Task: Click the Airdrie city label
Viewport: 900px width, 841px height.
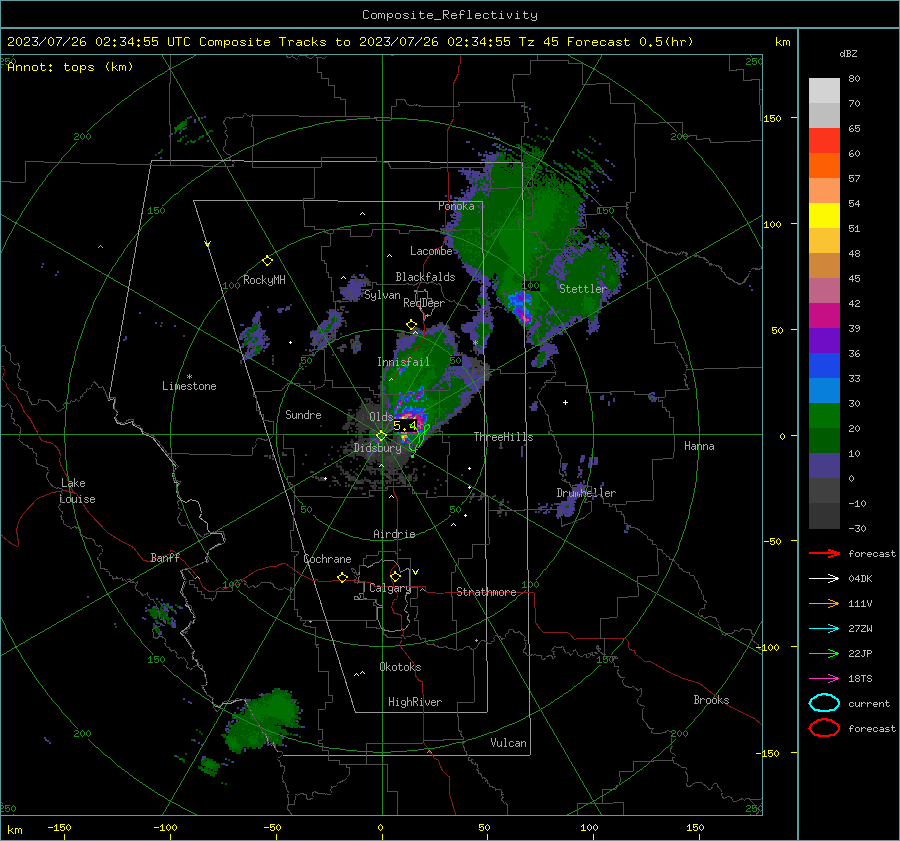Action: [394, 534]
